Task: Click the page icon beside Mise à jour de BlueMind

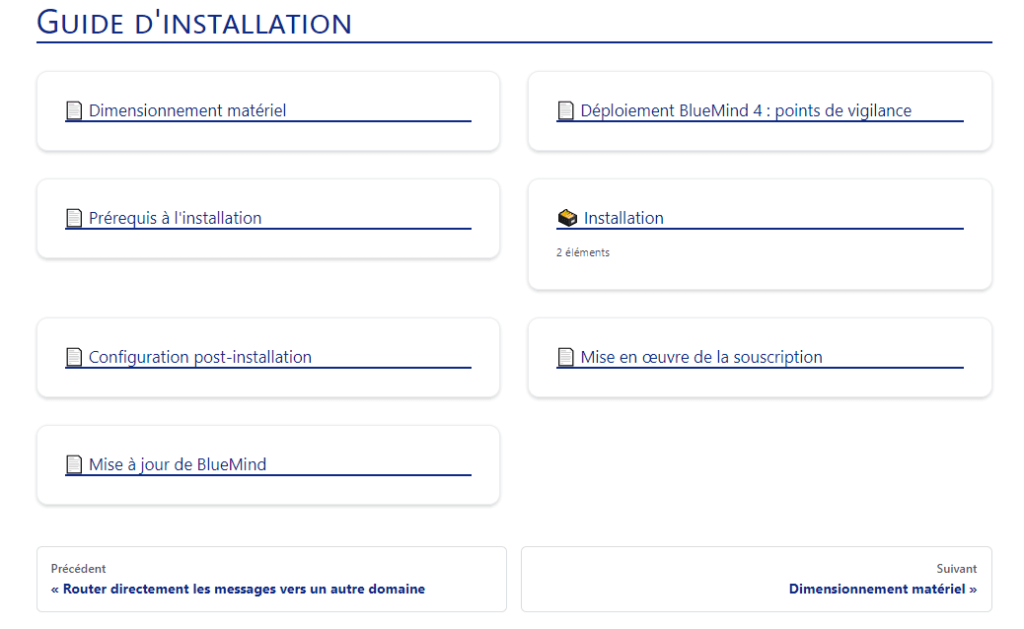Action: click(x=74, y=464)
